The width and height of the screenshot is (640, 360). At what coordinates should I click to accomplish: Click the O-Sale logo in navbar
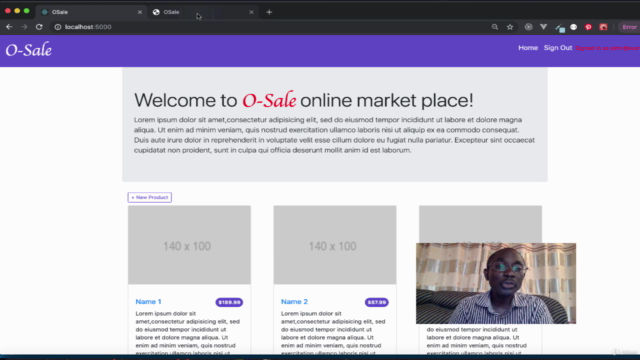point(29,50)
